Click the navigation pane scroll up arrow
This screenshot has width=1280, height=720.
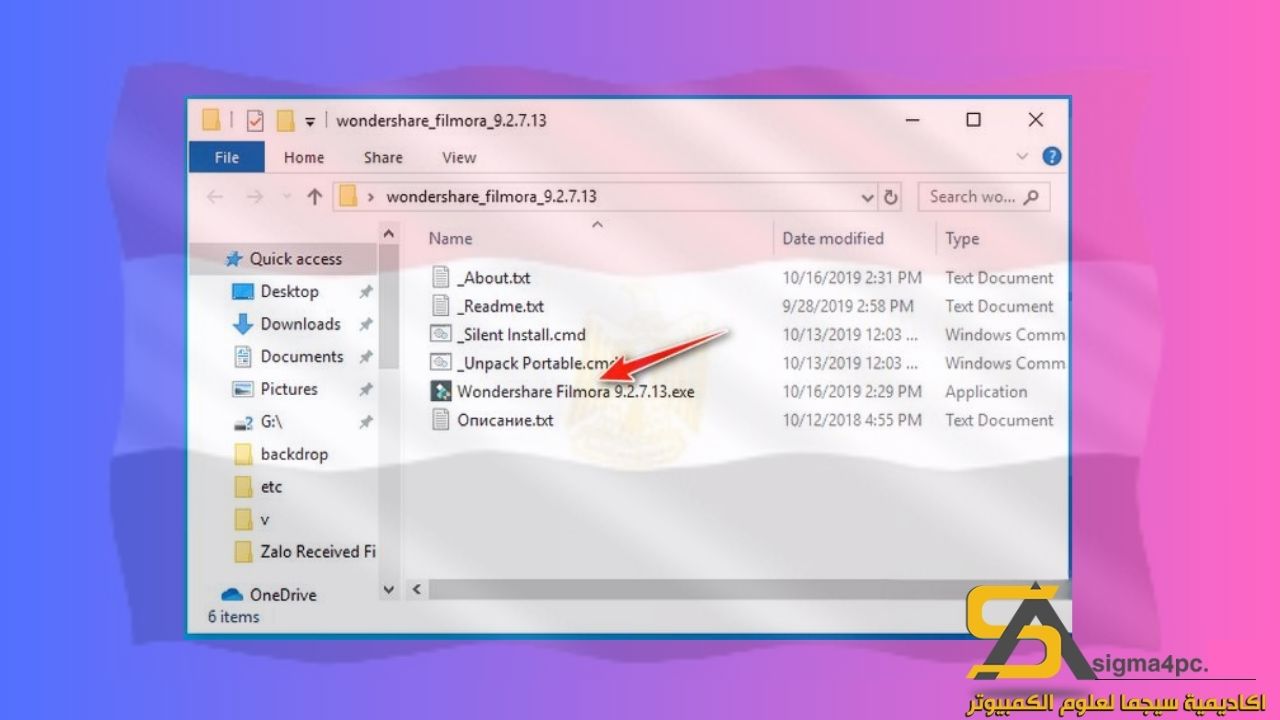coord(389,233)
